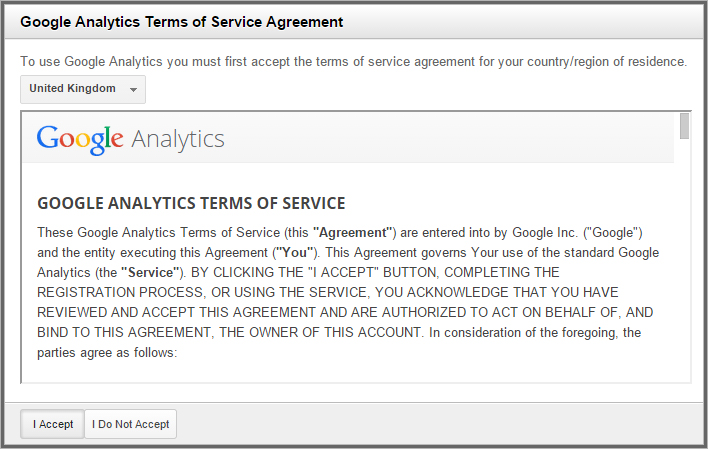This screenshot has width=708, height=449.
Task: Click "parties agree as follows:" line
Action: pyautogui.click(x=107, y=352)
